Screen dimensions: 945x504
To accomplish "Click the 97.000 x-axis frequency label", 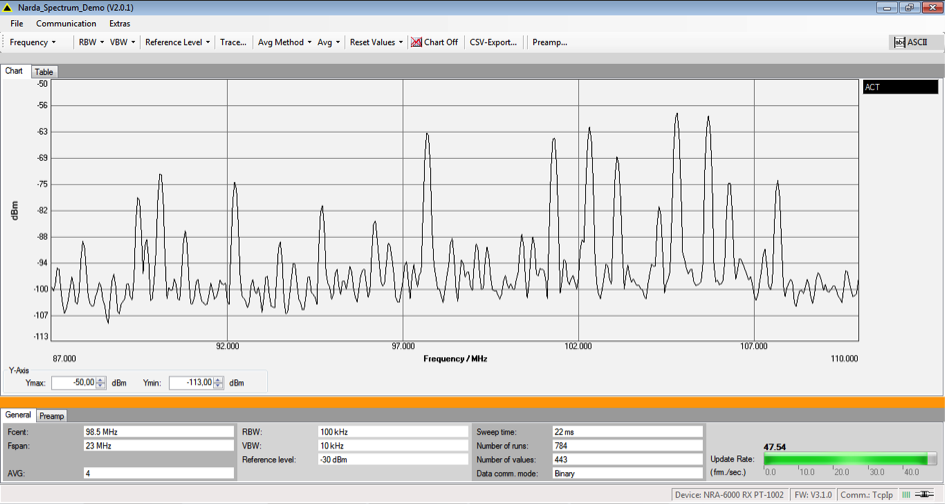I will (x=403, y=346).
